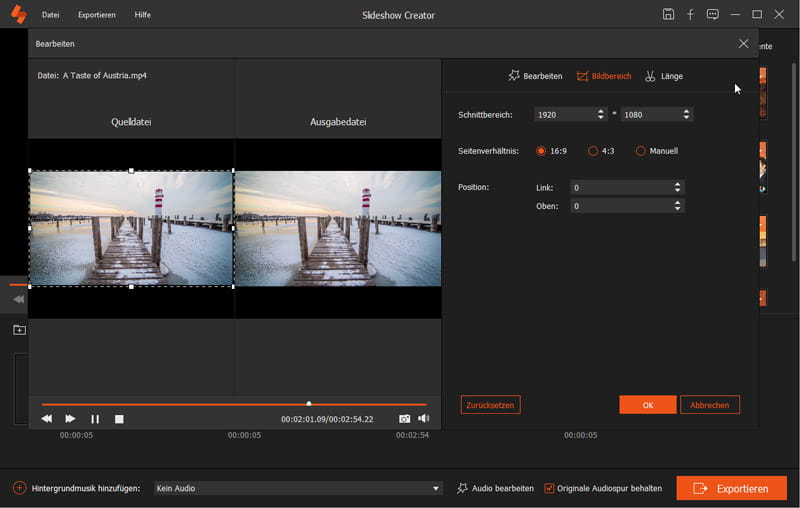
Task: Select the 4:3 aspect ratio
Action: click(593, 151)
